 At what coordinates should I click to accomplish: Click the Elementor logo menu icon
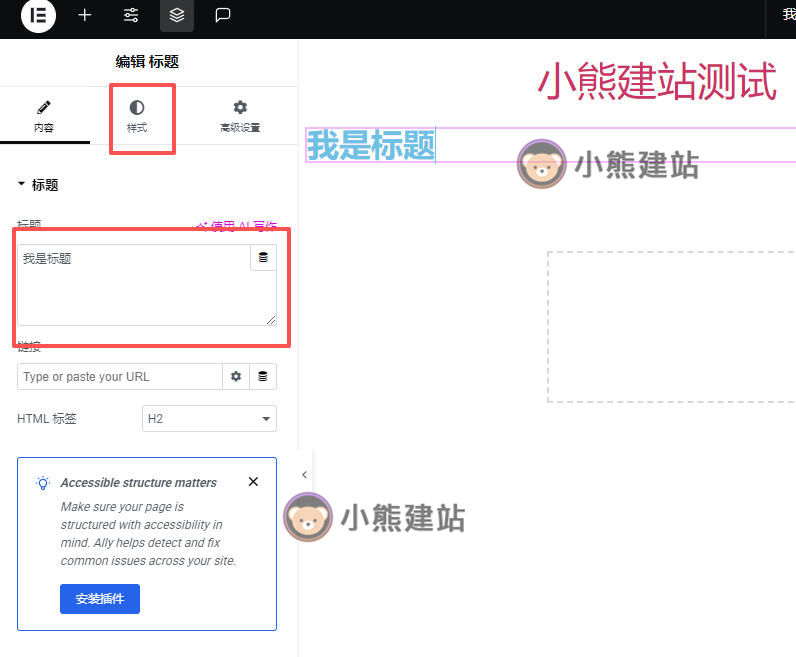click(x=39, y=15)
